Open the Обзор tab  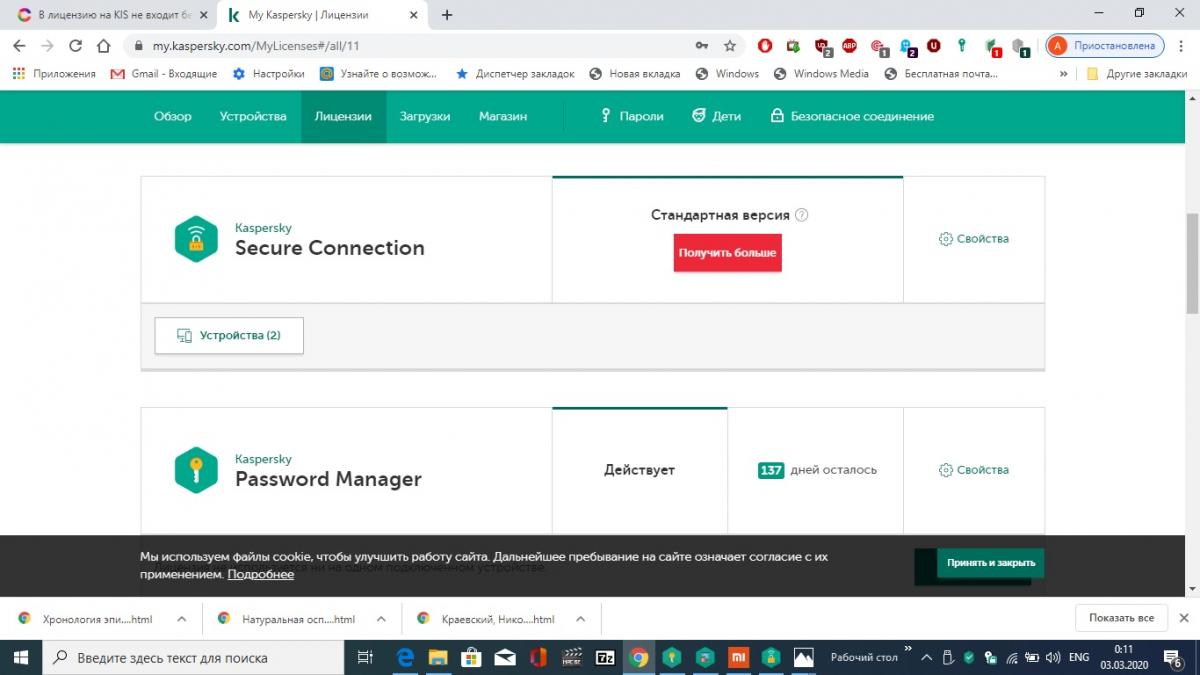[173, 116]
